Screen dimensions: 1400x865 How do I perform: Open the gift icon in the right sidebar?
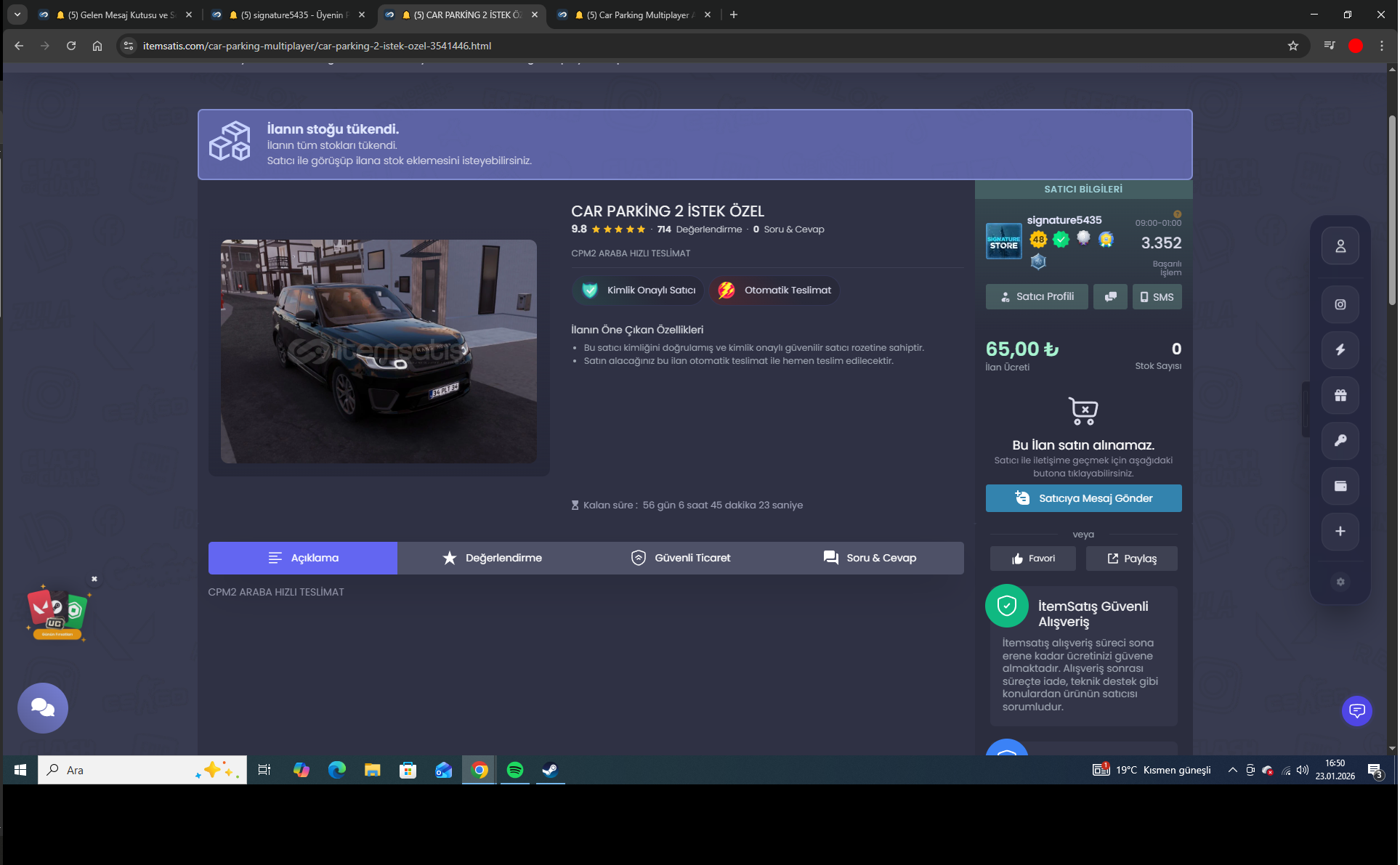click(x=1340, y=396)
